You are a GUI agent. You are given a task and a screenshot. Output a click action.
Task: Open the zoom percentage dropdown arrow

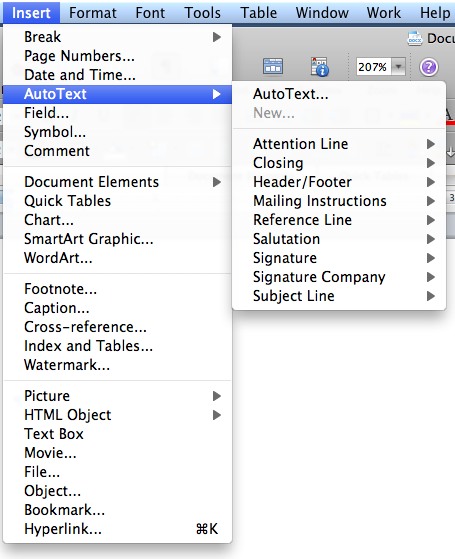coord(398,67)
